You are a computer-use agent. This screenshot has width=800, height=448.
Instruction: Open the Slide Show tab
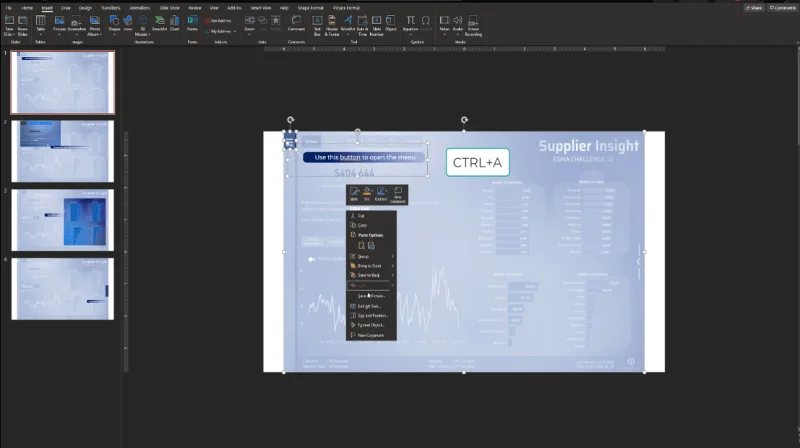click(169, 8)
